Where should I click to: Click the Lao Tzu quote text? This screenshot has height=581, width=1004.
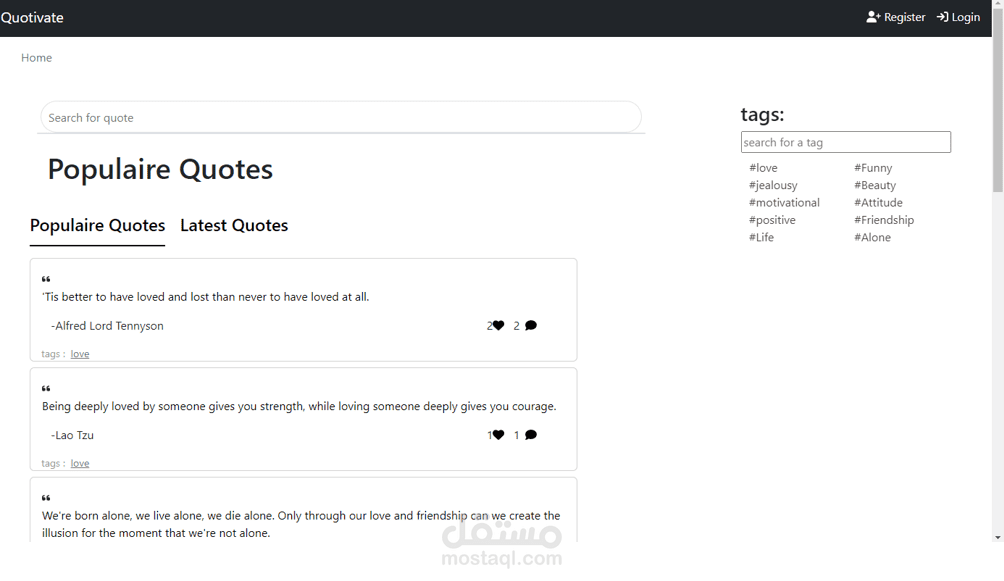point(299,406)
